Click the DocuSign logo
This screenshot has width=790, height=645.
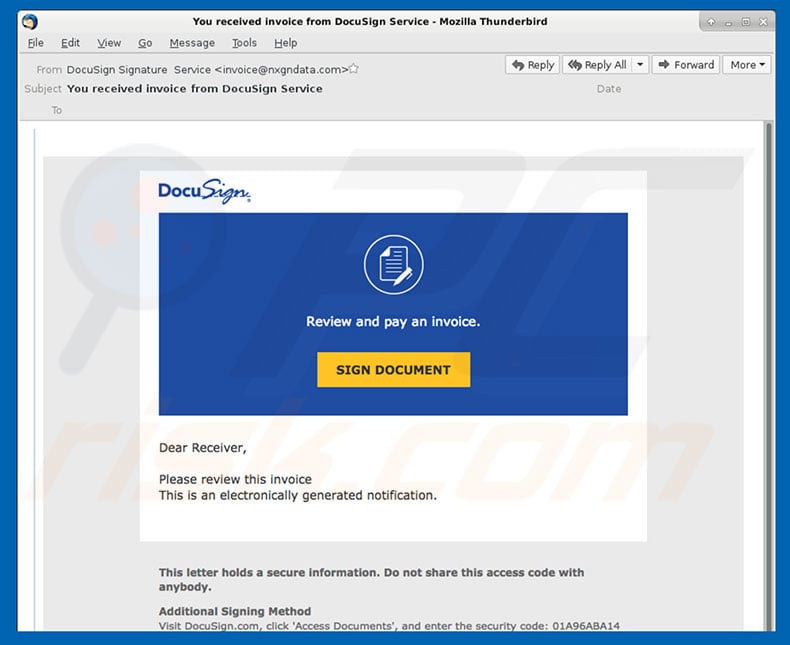click(x=204, y=191)
